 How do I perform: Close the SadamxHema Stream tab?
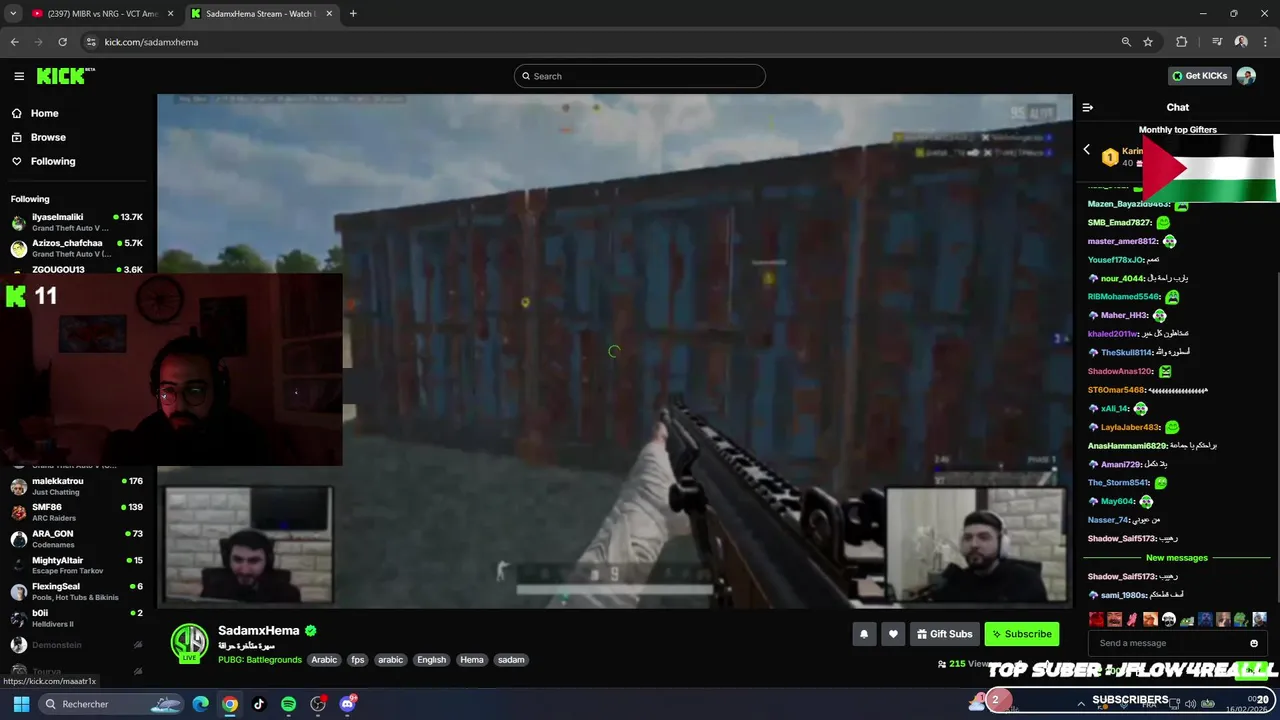pyautogui.click(x=330, y=14)
